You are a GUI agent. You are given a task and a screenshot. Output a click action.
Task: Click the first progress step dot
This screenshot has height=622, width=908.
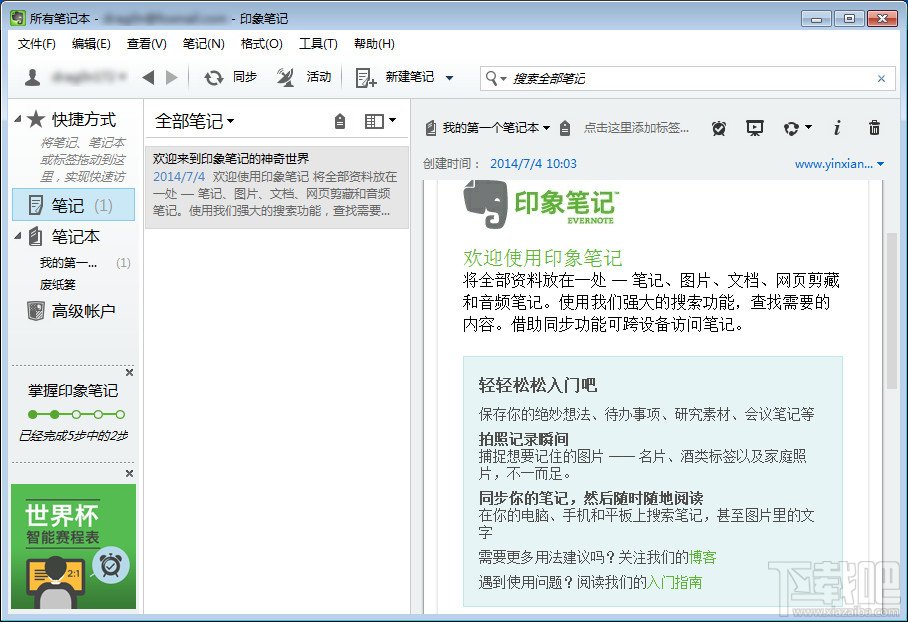click(x=32, y=414)
